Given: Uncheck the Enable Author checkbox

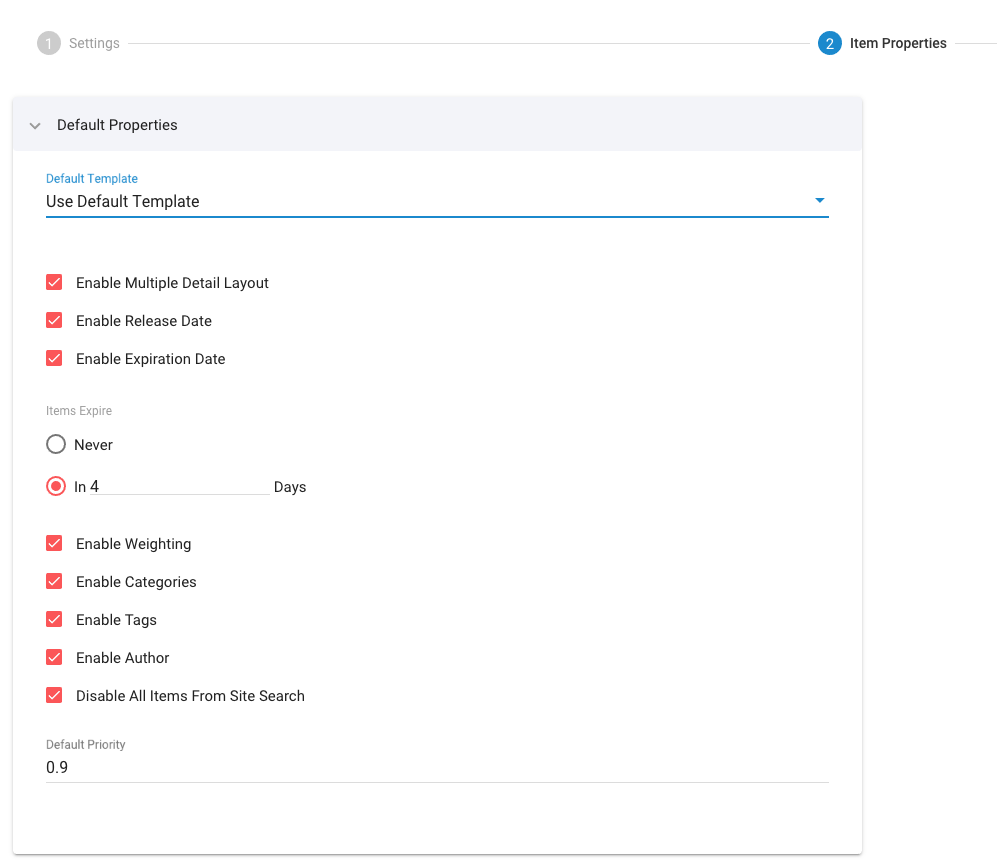Looking at the screenshot, I should [x=54, y=658].
